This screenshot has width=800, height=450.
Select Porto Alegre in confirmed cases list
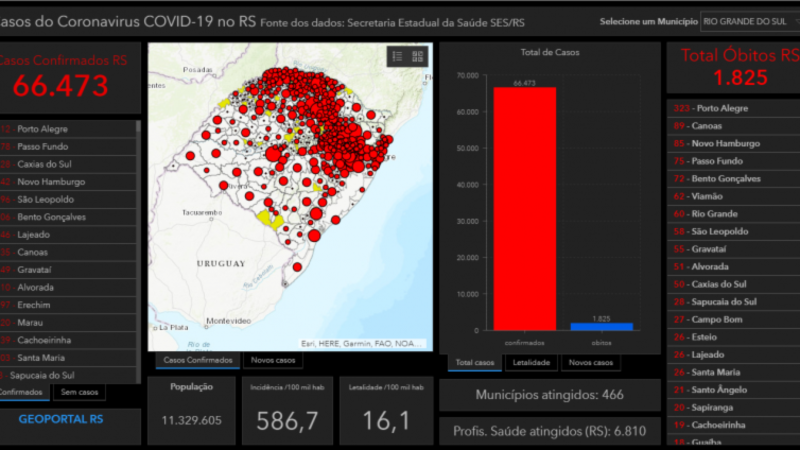68,129
